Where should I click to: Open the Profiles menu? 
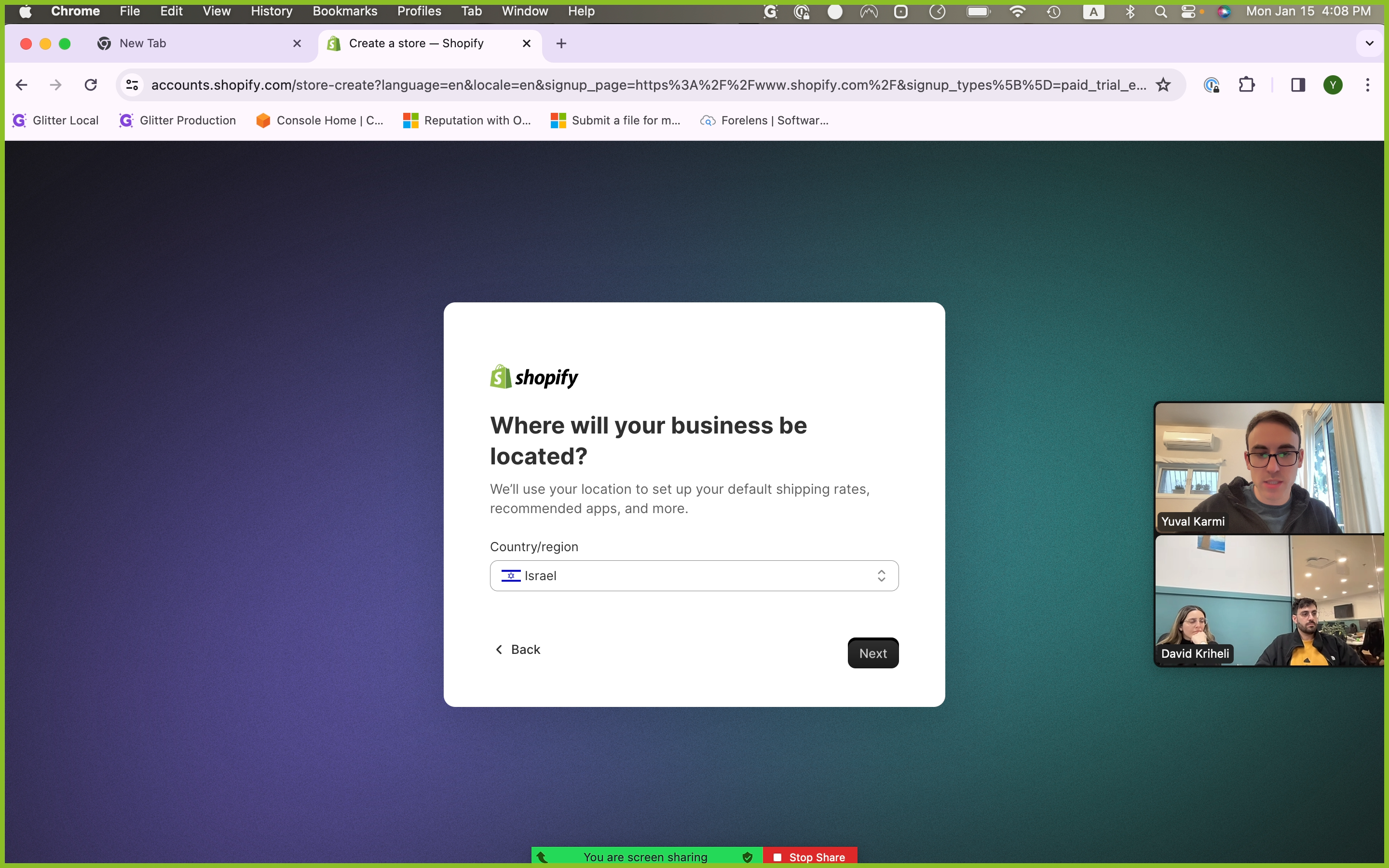(x=419, y=12)
